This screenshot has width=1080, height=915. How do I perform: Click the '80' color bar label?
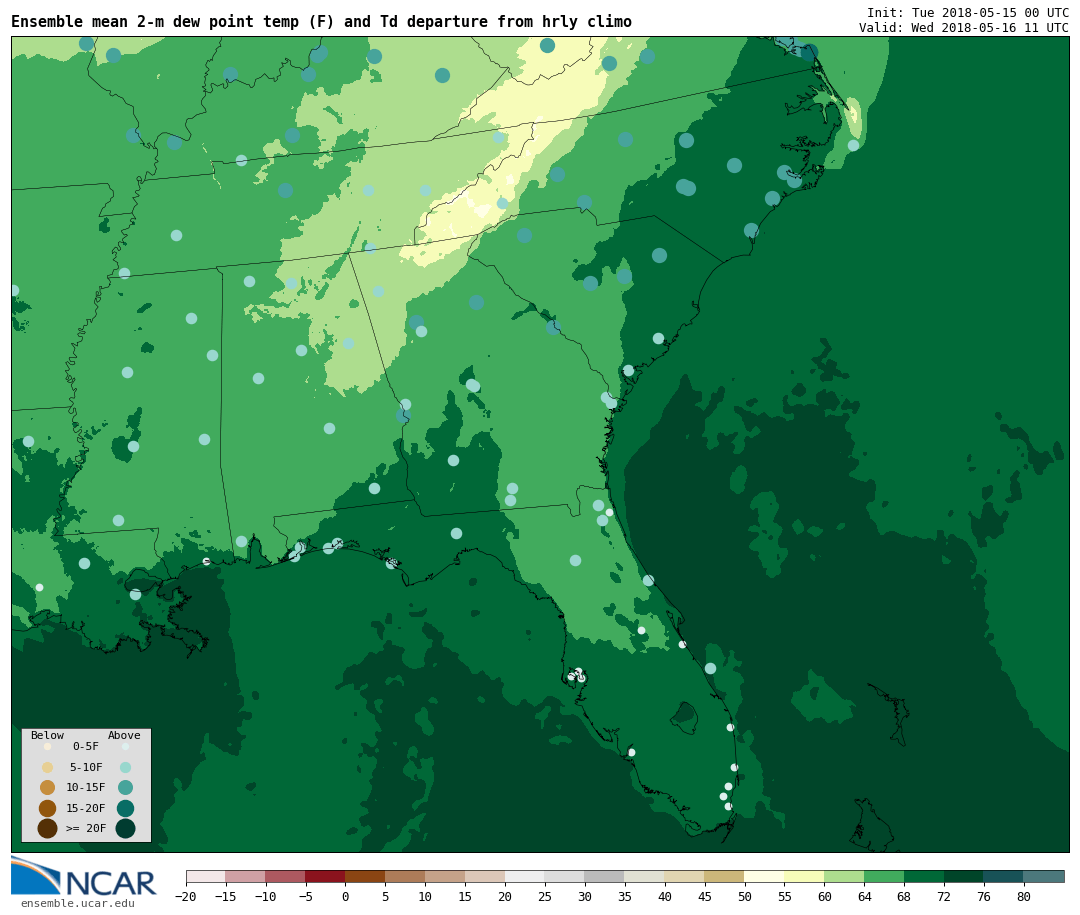click(x=1024, y=896)
